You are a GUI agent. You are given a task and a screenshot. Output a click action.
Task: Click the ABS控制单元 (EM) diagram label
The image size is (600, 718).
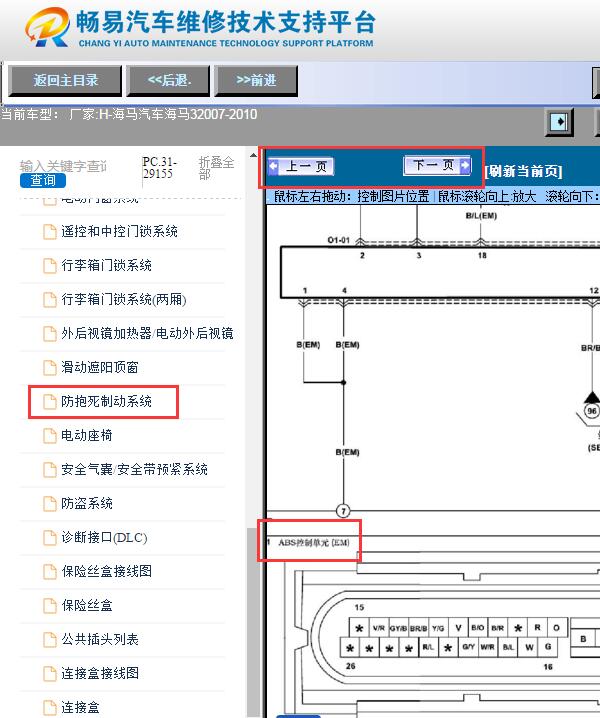tap(314, 543)
